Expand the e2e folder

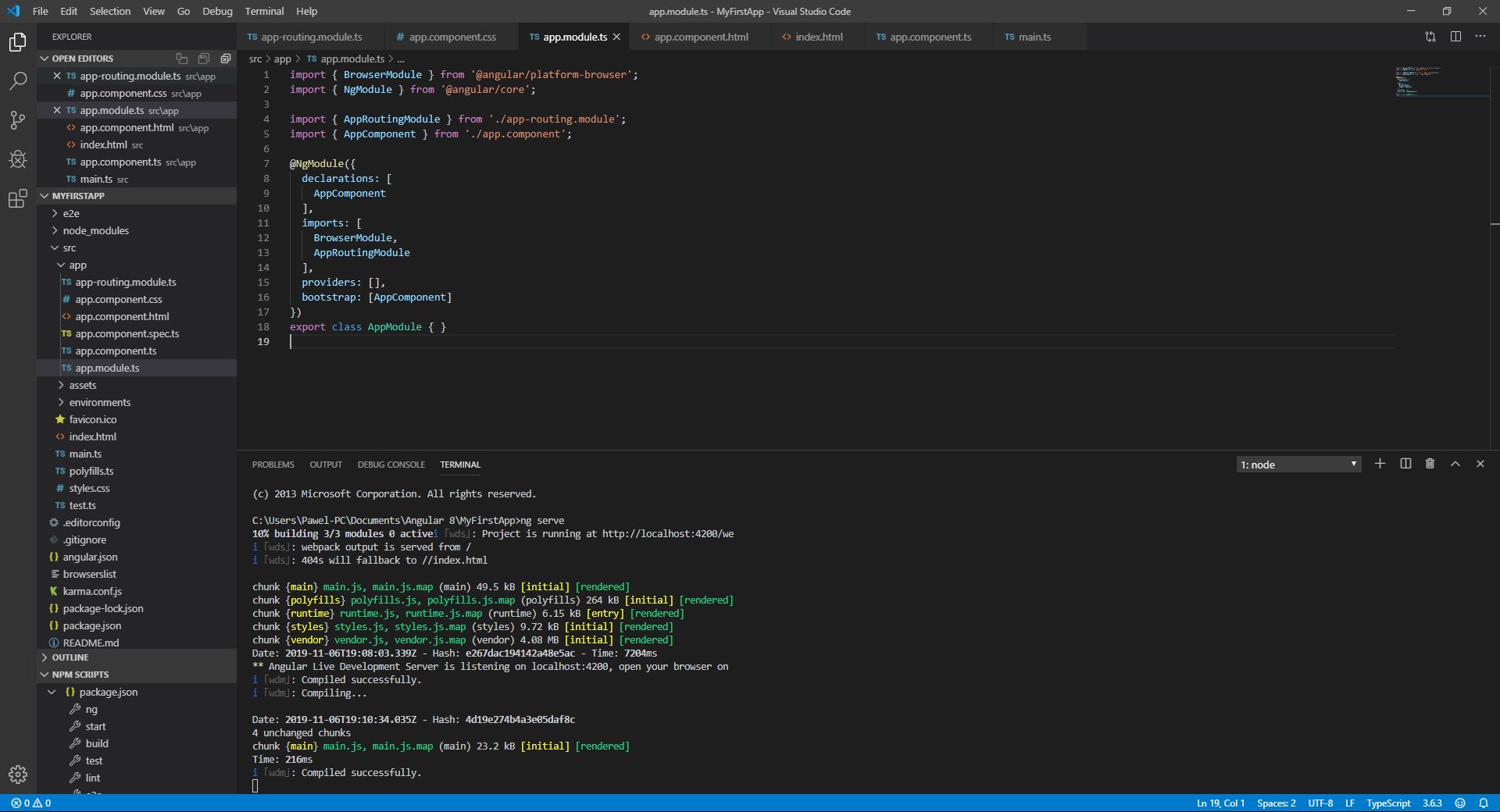[71, 213]
